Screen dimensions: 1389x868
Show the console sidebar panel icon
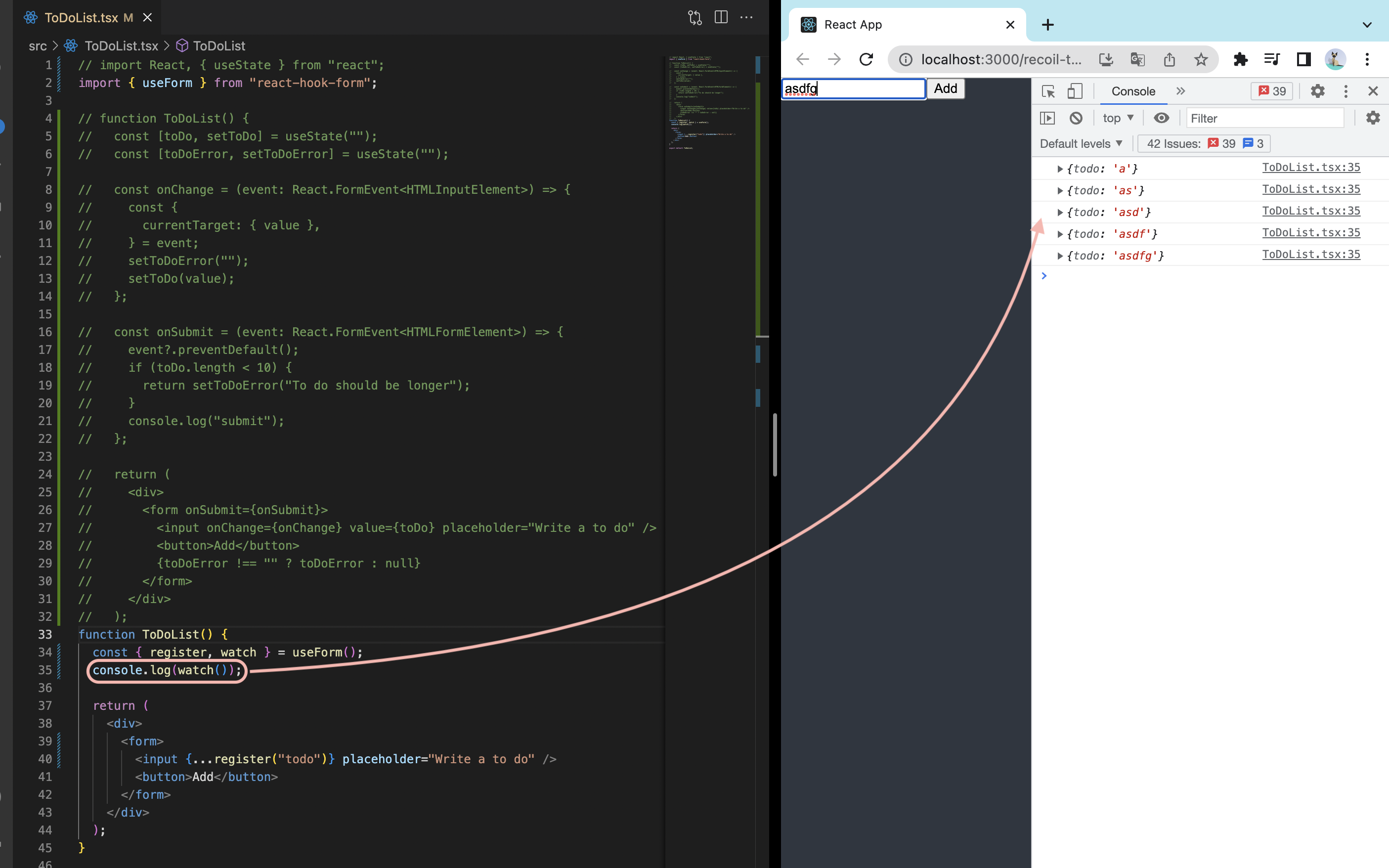pyautogui.click(x=1047, y=118)
